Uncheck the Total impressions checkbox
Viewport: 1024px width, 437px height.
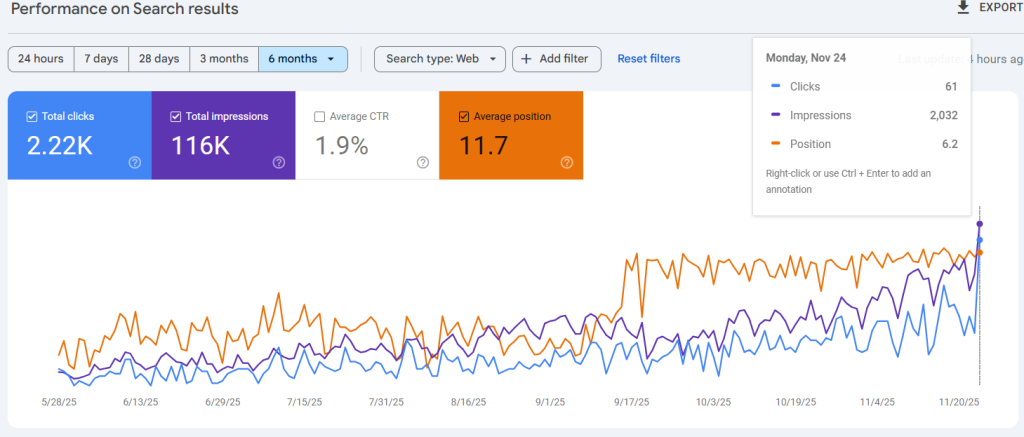(176, 117)
